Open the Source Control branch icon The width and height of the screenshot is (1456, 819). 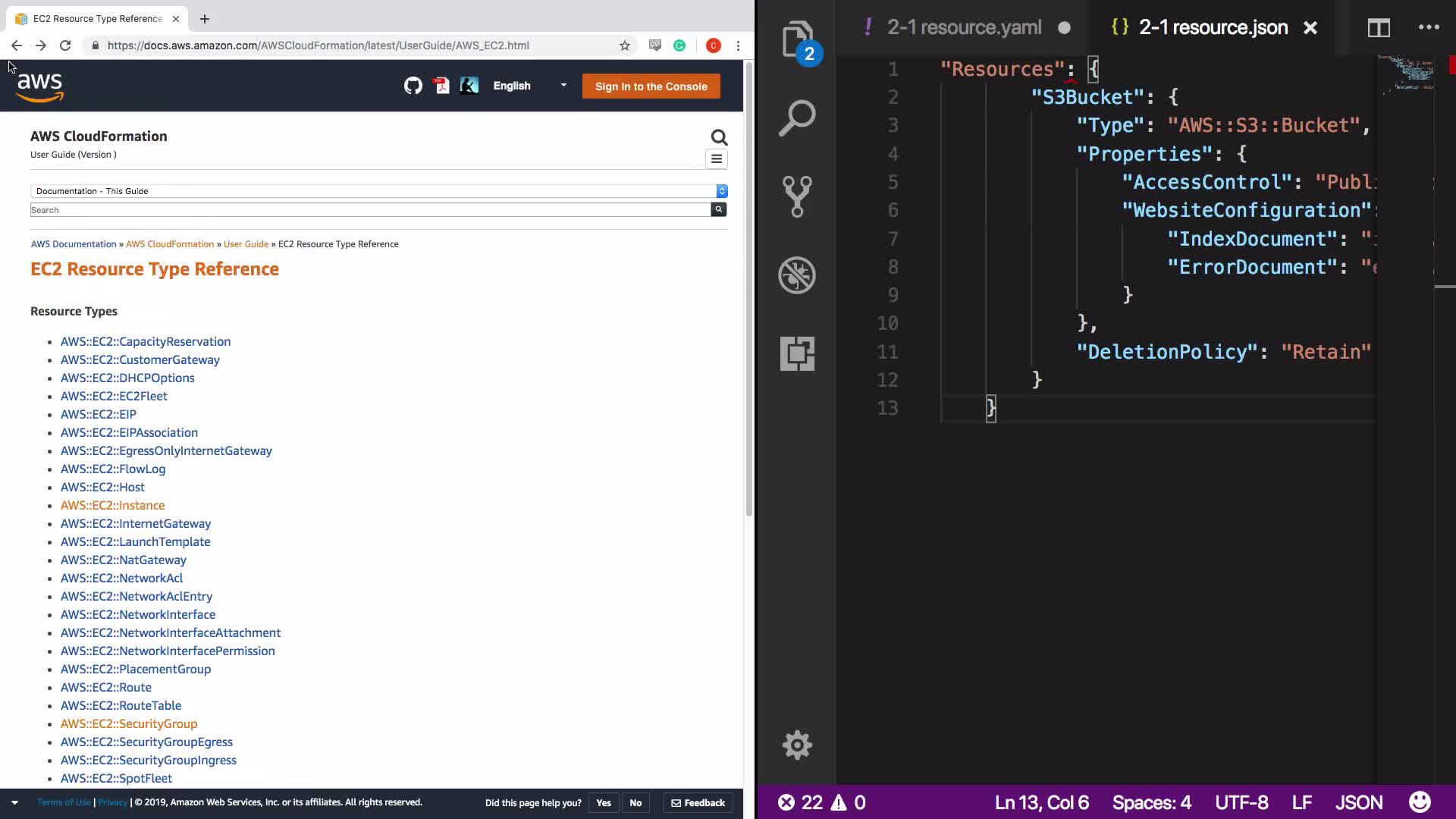(796, 196)
